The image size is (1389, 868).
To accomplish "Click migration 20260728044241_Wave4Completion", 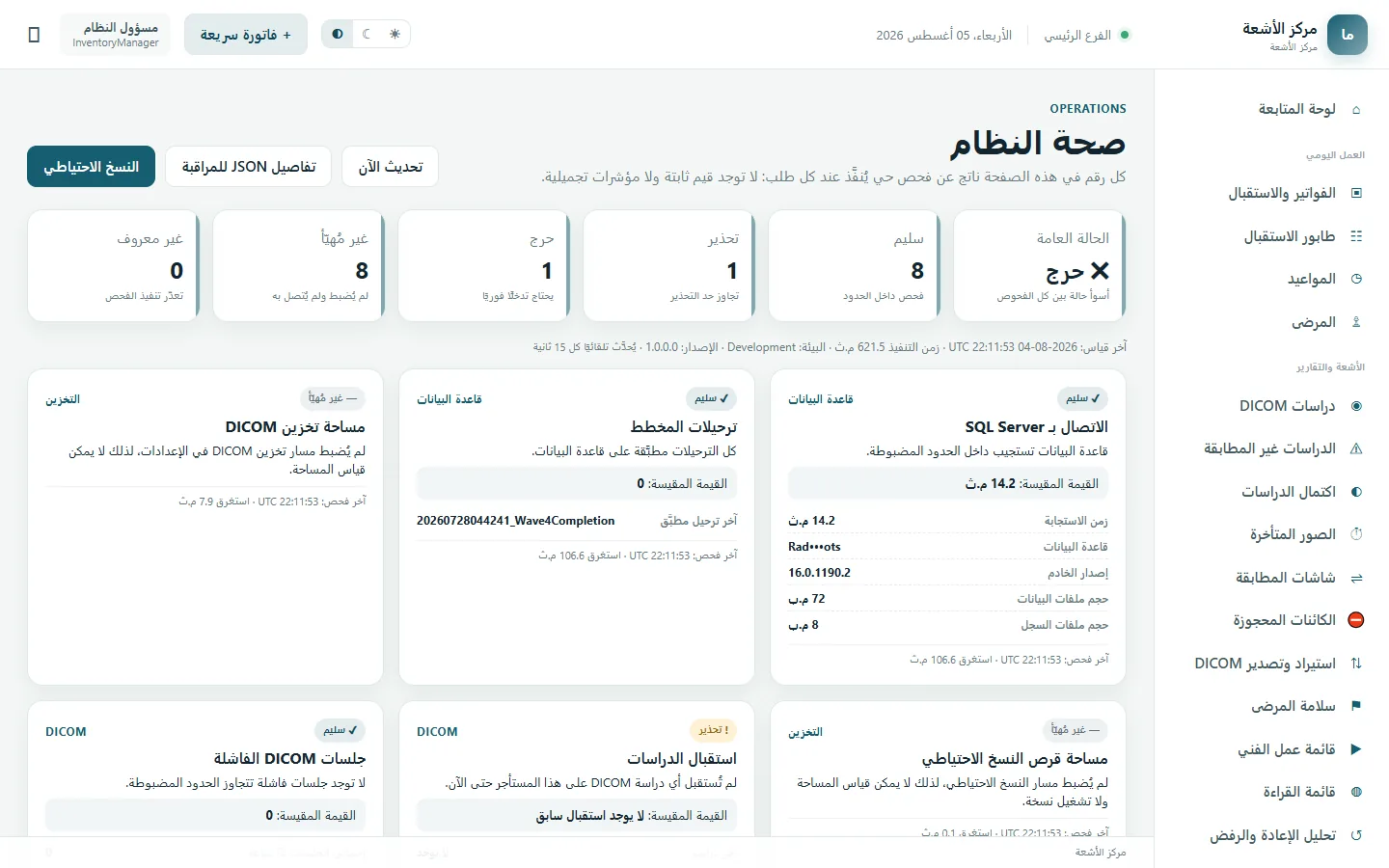I will [x=515, y=521].
